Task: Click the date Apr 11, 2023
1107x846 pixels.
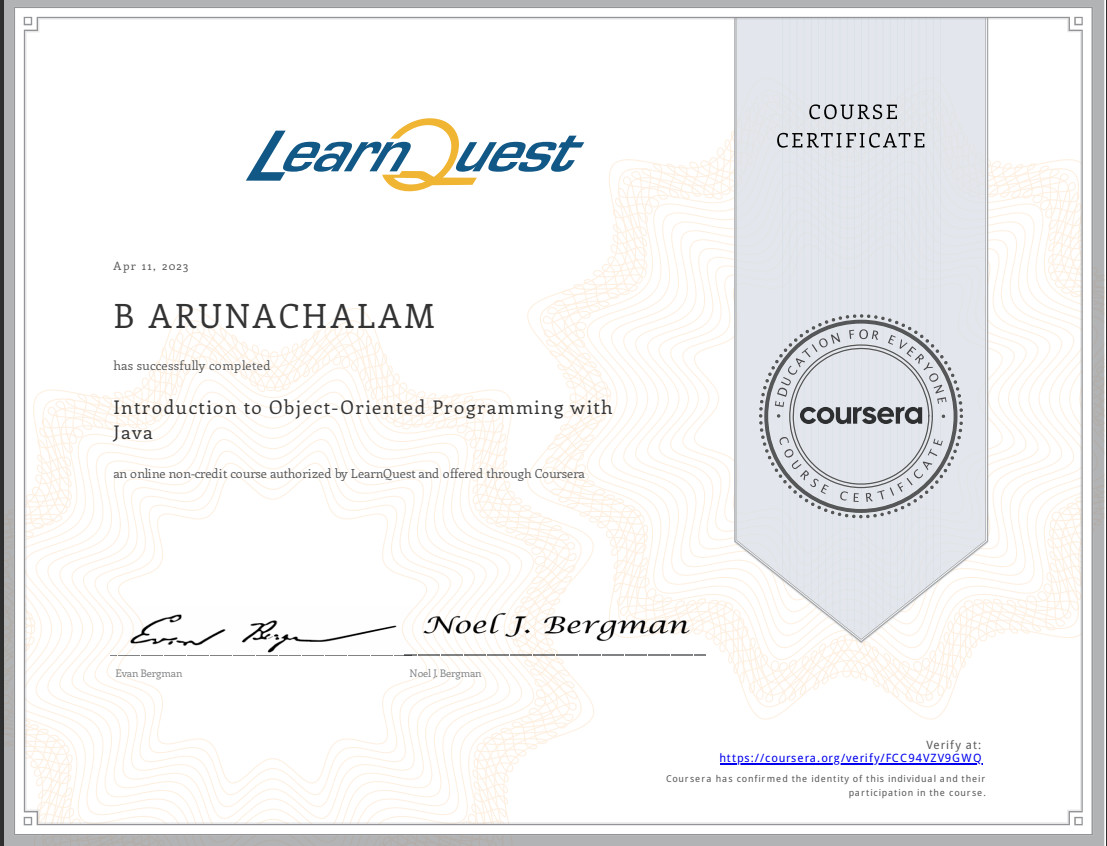Action: click(x=151, y=266)
